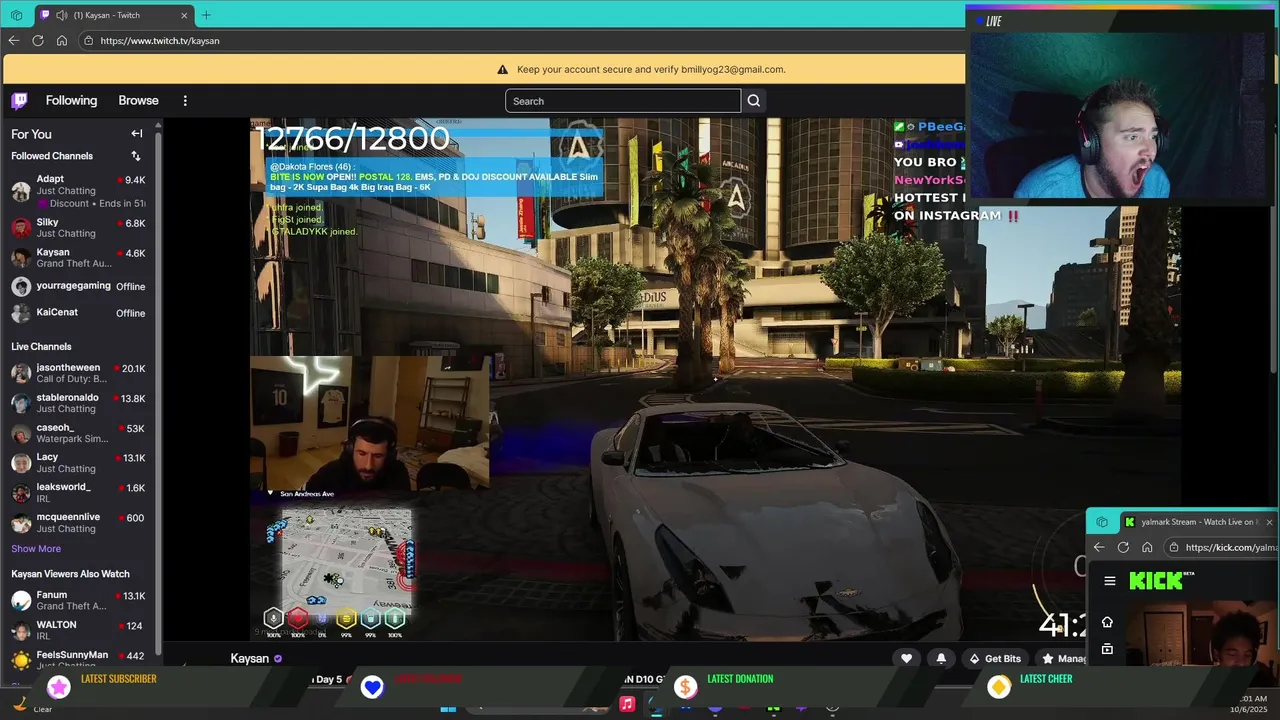Expand the list with Show More

click(36, 548)
